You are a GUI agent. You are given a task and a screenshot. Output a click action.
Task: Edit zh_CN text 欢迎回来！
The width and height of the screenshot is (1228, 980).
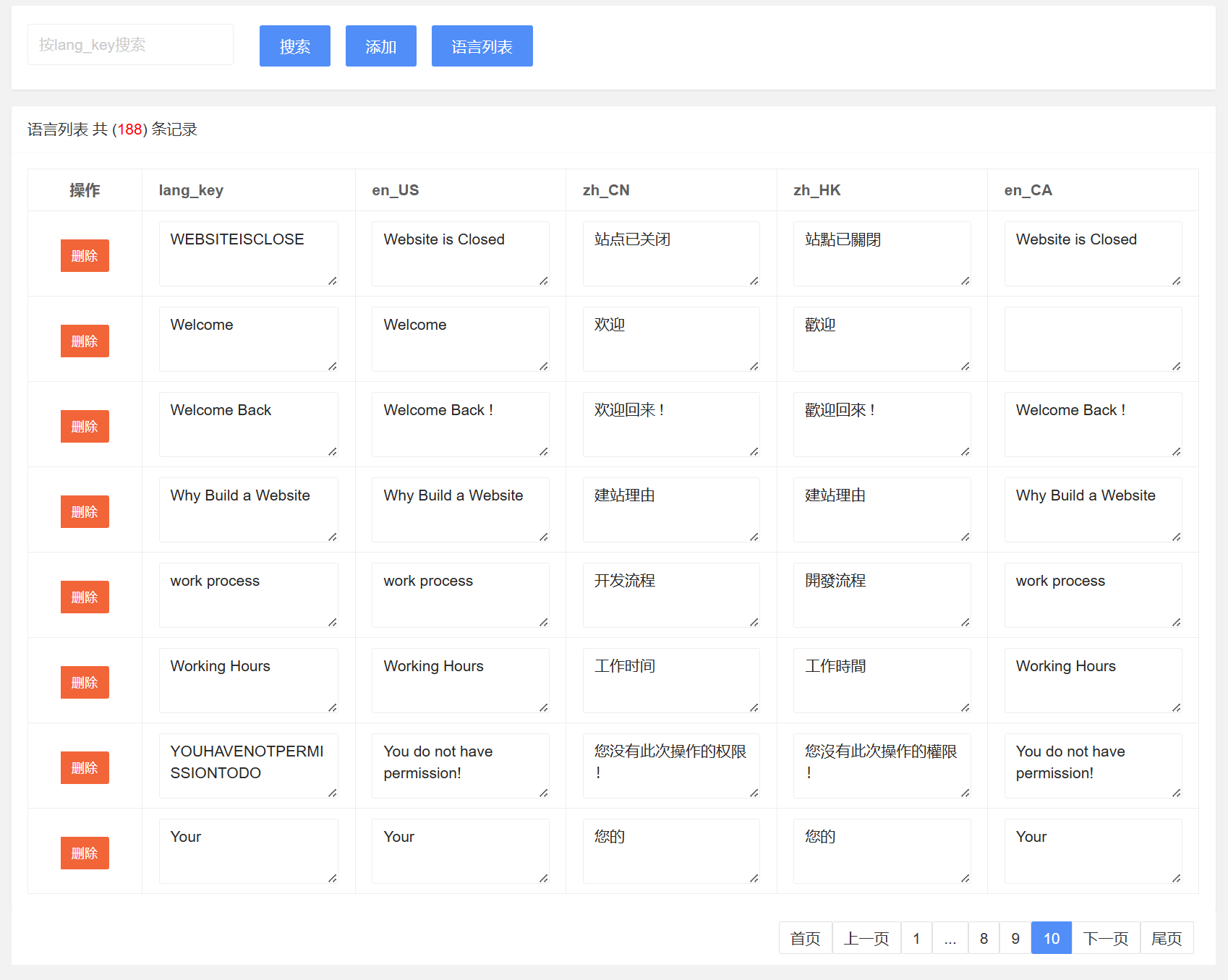click(671, 425)
